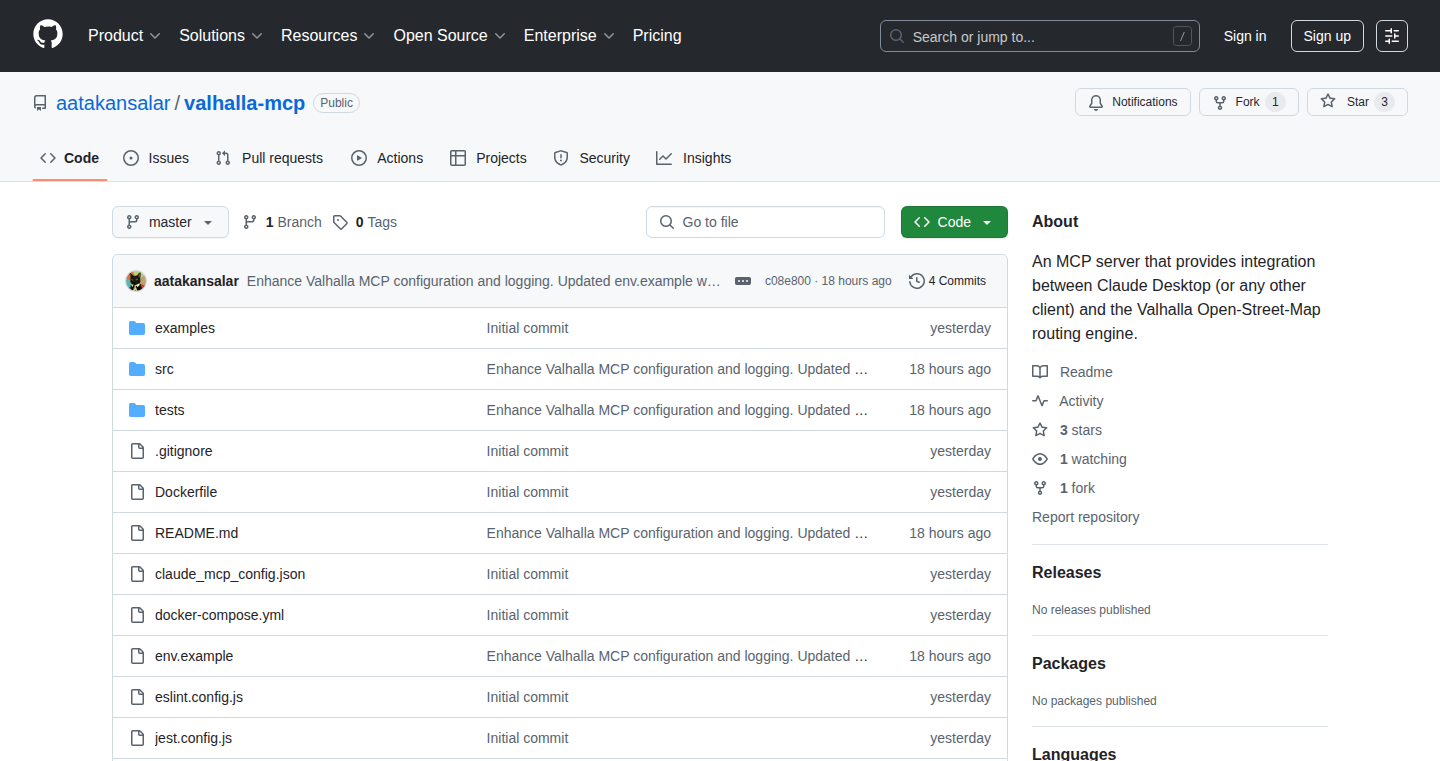
Task: Click the .gitignore file icon
Action: (137, 451)
